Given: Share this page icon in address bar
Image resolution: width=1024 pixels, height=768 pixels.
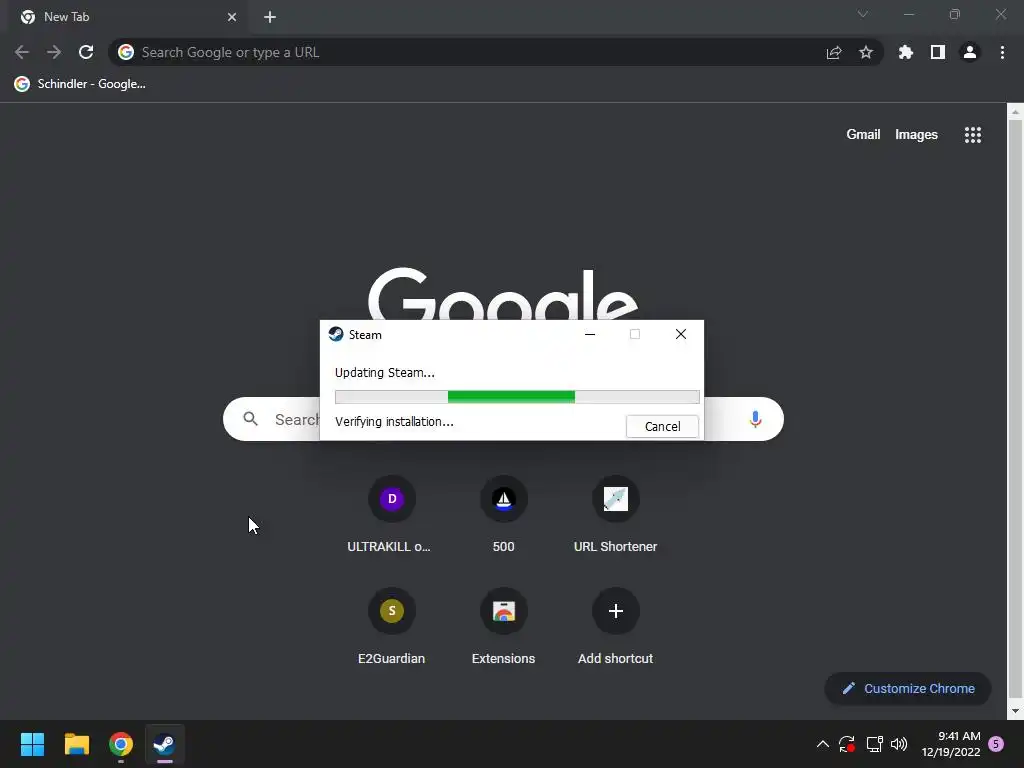Looking at the screenshot, I should click(834, 52).
